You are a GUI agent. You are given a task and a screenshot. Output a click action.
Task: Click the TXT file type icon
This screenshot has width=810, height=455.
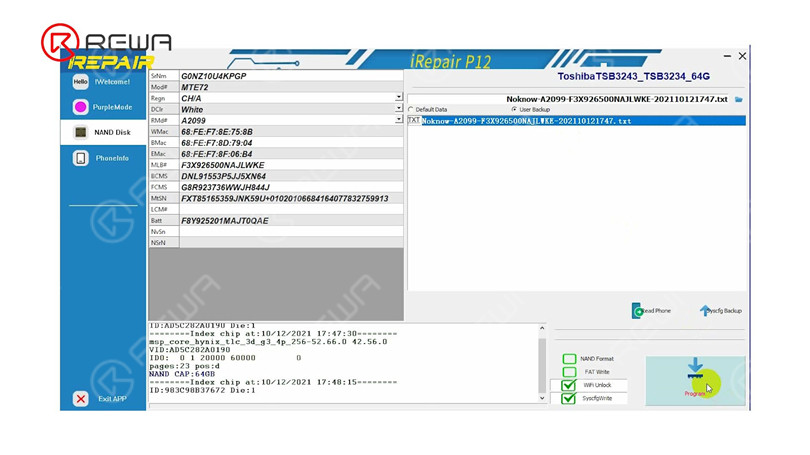(414, 120)
